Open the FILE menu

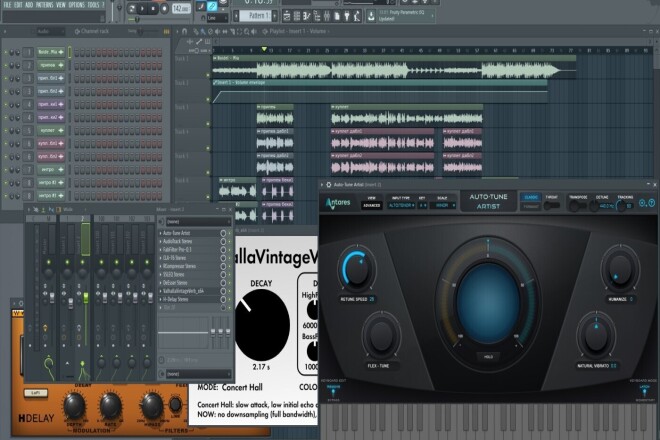[x=7, y=5]
